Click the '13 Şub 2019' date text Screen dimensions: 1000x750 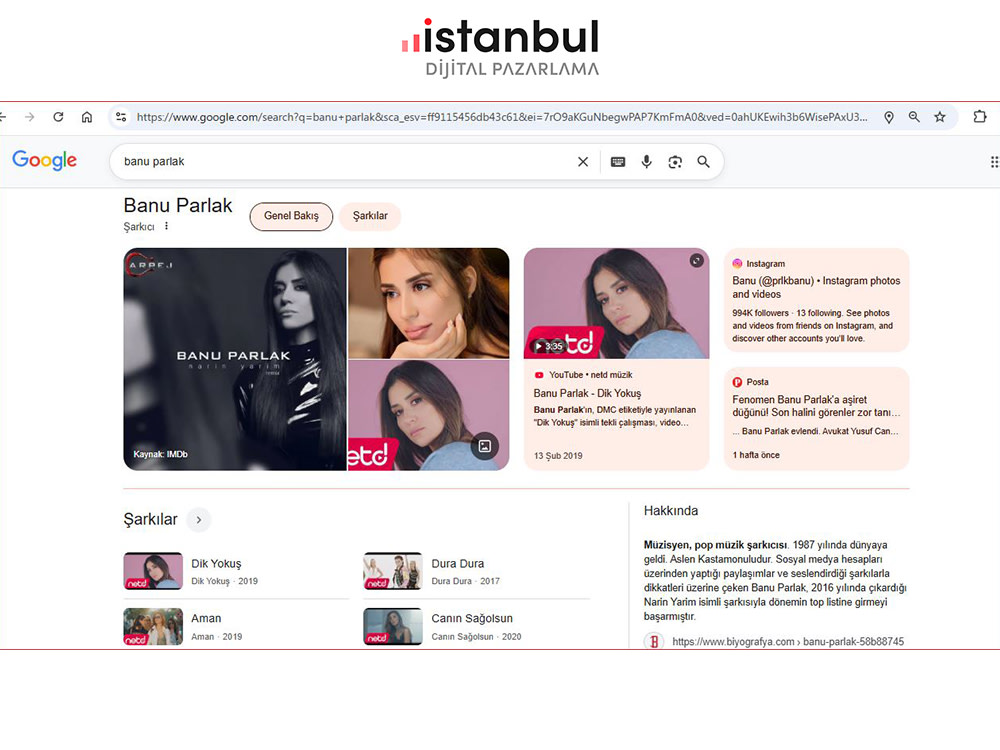tap(558, 456)
